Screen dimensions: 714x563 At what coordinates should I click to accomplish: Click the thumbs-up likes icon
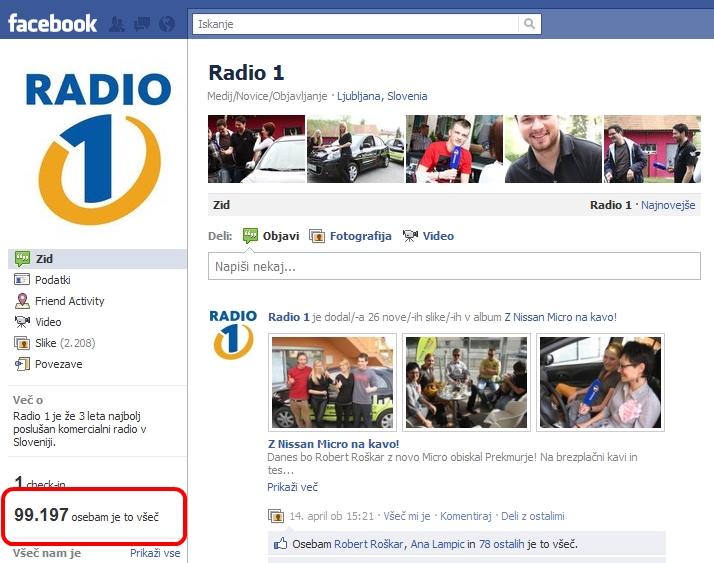[280, 543]
